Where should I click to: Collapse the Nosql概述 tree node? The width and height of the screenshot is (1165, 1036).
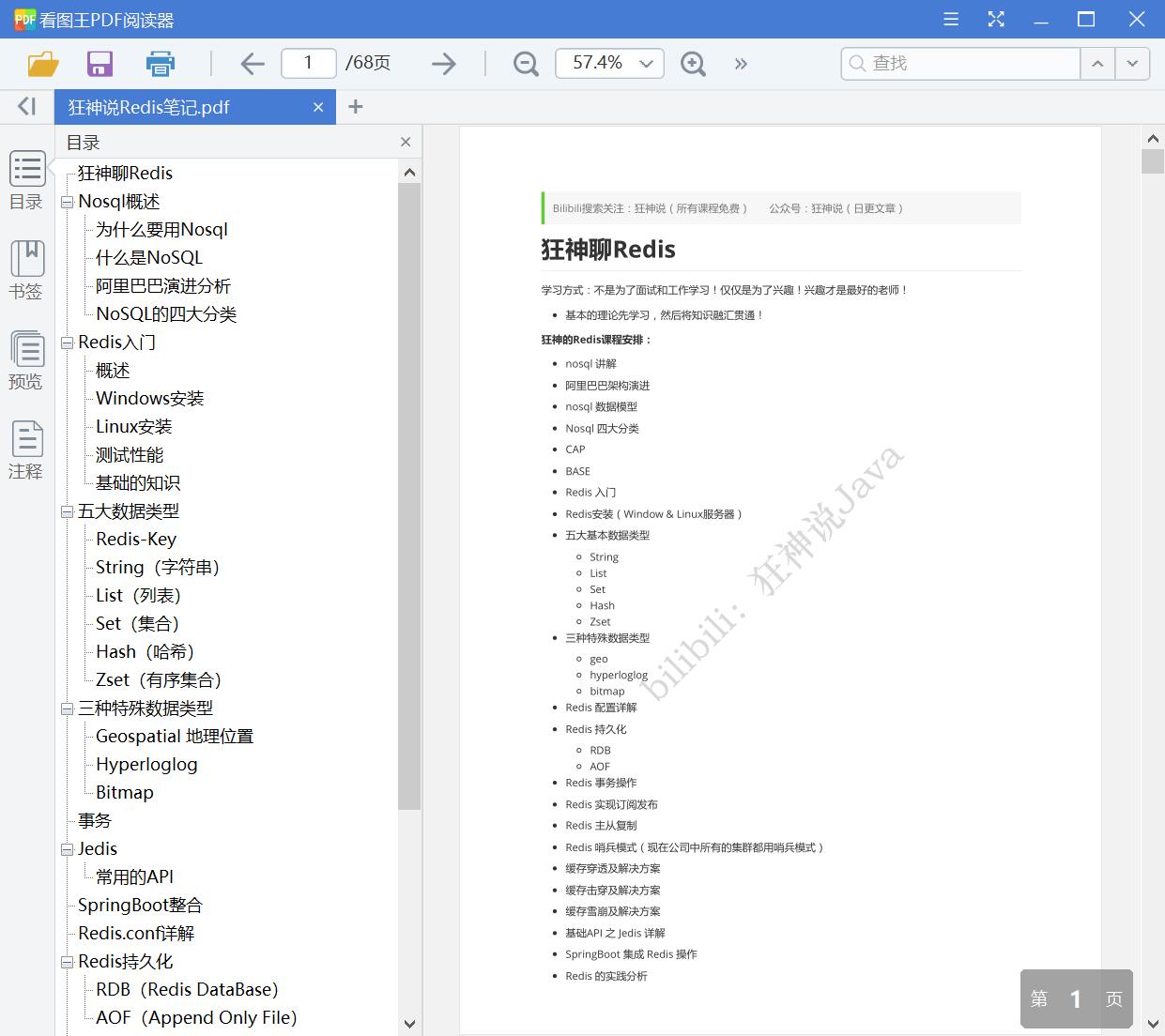pos(66,201)
